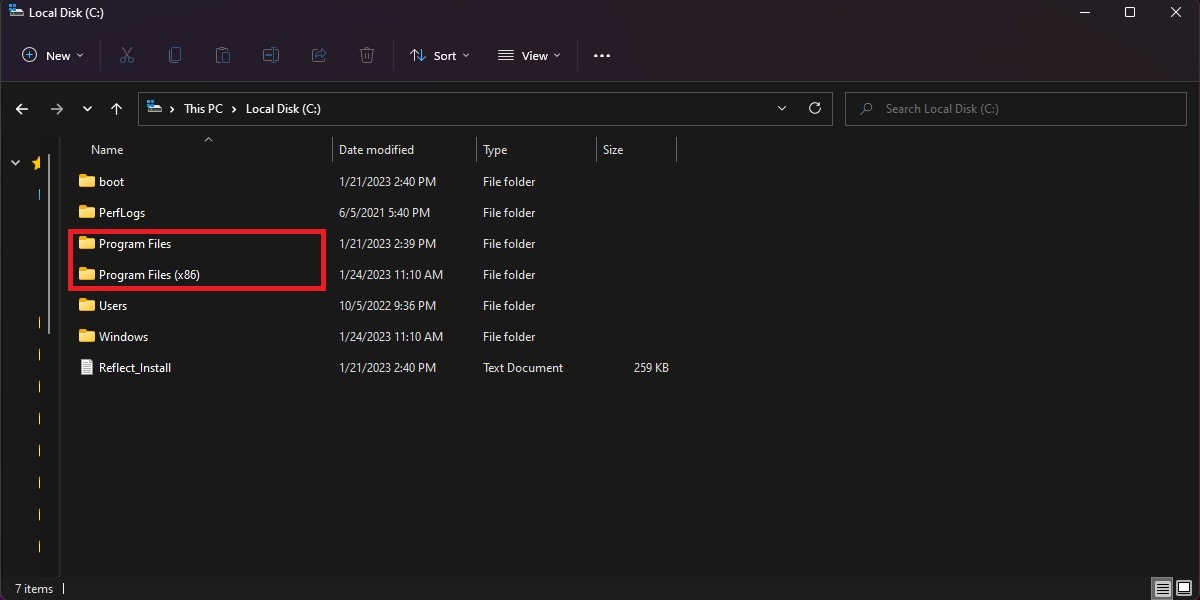Viewport: 1200px width, 600px height.
Task: Open the Reflect_Install text document
Action: (x=136, y=367)
